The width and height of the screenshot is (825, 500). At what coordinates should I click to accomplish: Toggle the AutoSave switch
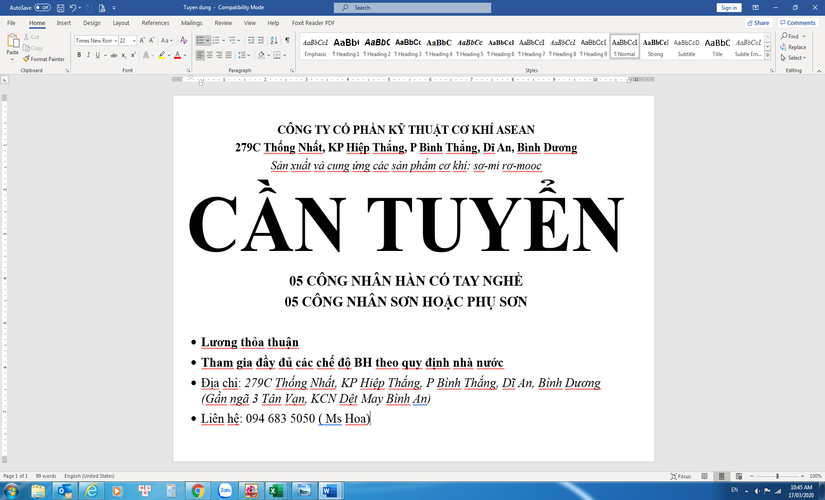click(x=41, y=7)
